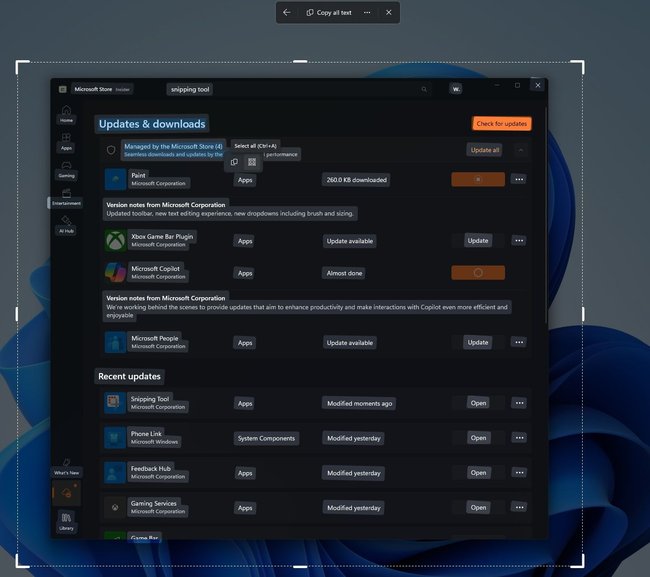
Task: Click Copy all text in Snipping toolbar
Action: (329, 12)
